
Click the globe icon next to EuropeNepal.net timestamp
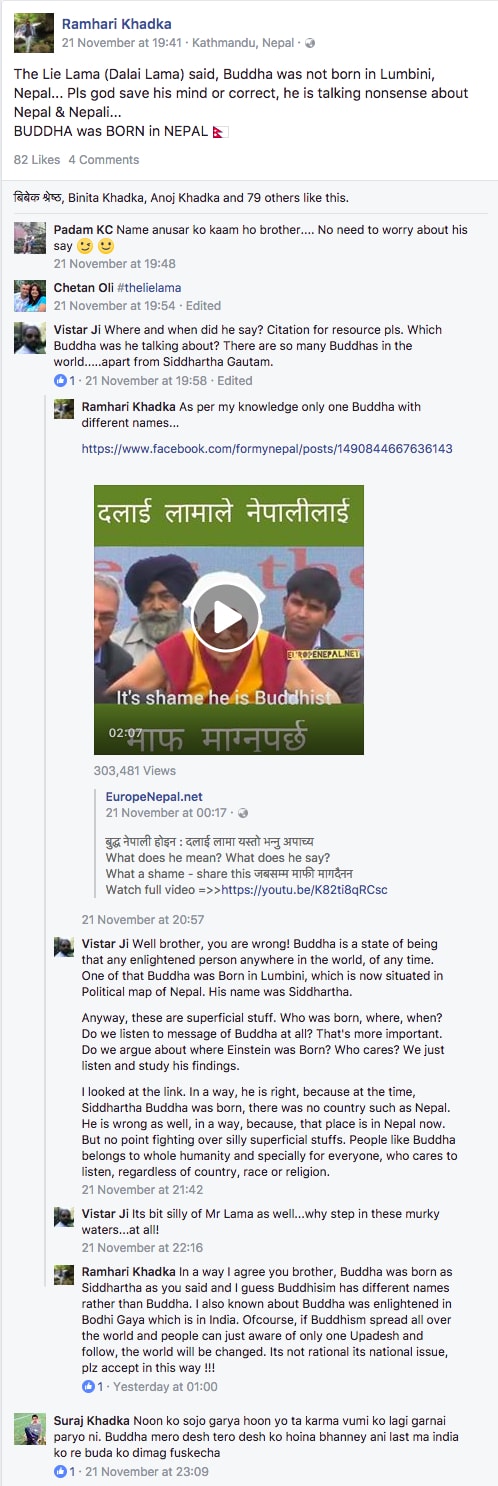pos(243,814)
